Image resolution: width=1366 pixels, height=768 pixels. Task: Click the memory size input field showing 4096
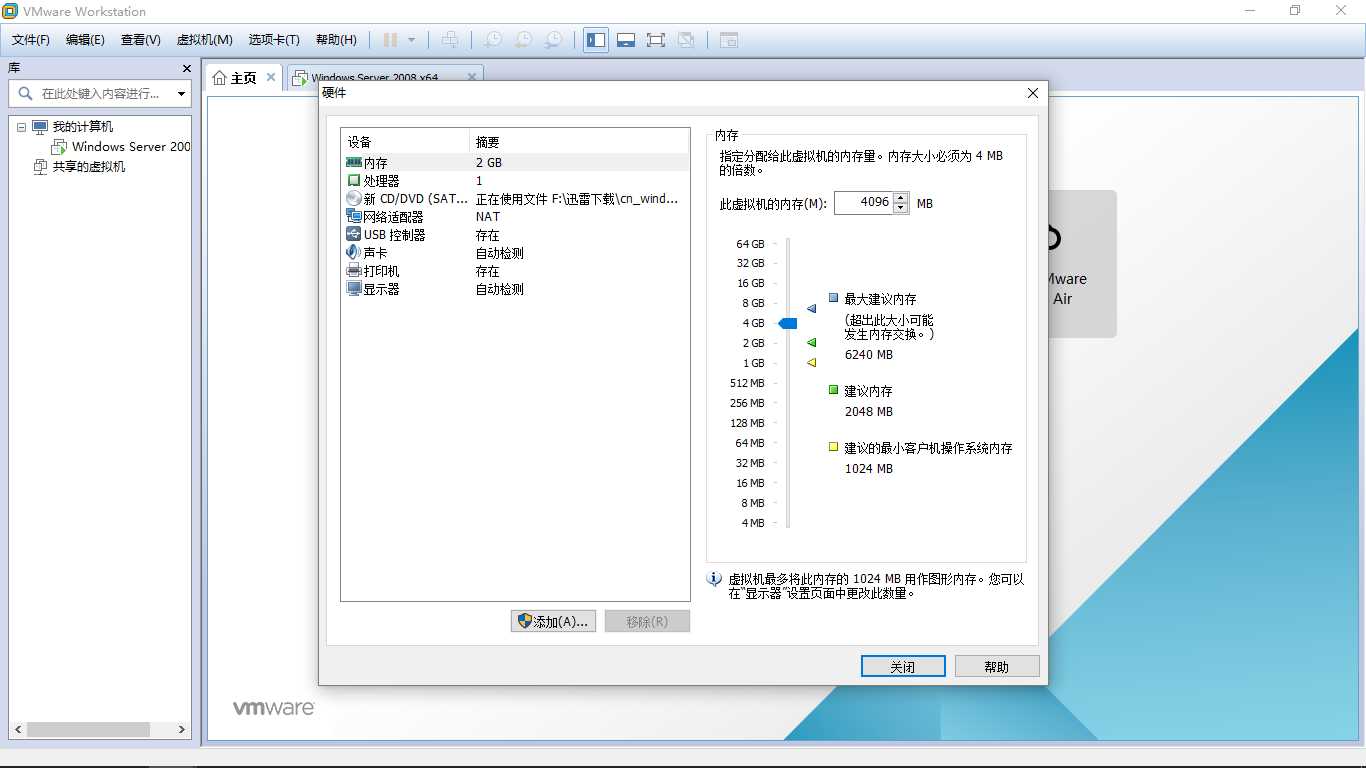pos(864,203)
